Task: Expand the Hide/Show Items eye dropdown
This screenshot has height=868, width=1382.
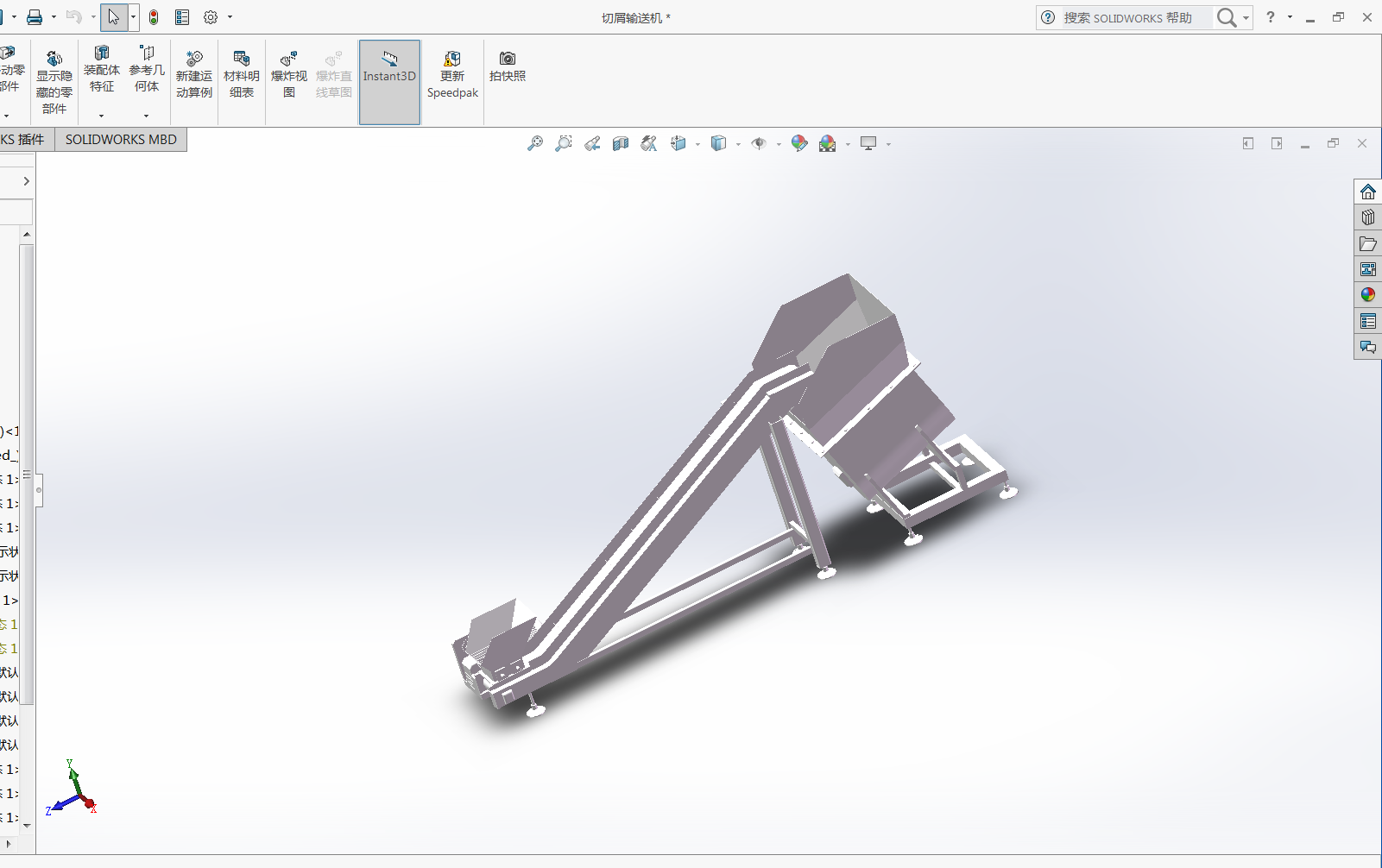Action: tap(779, 145)
